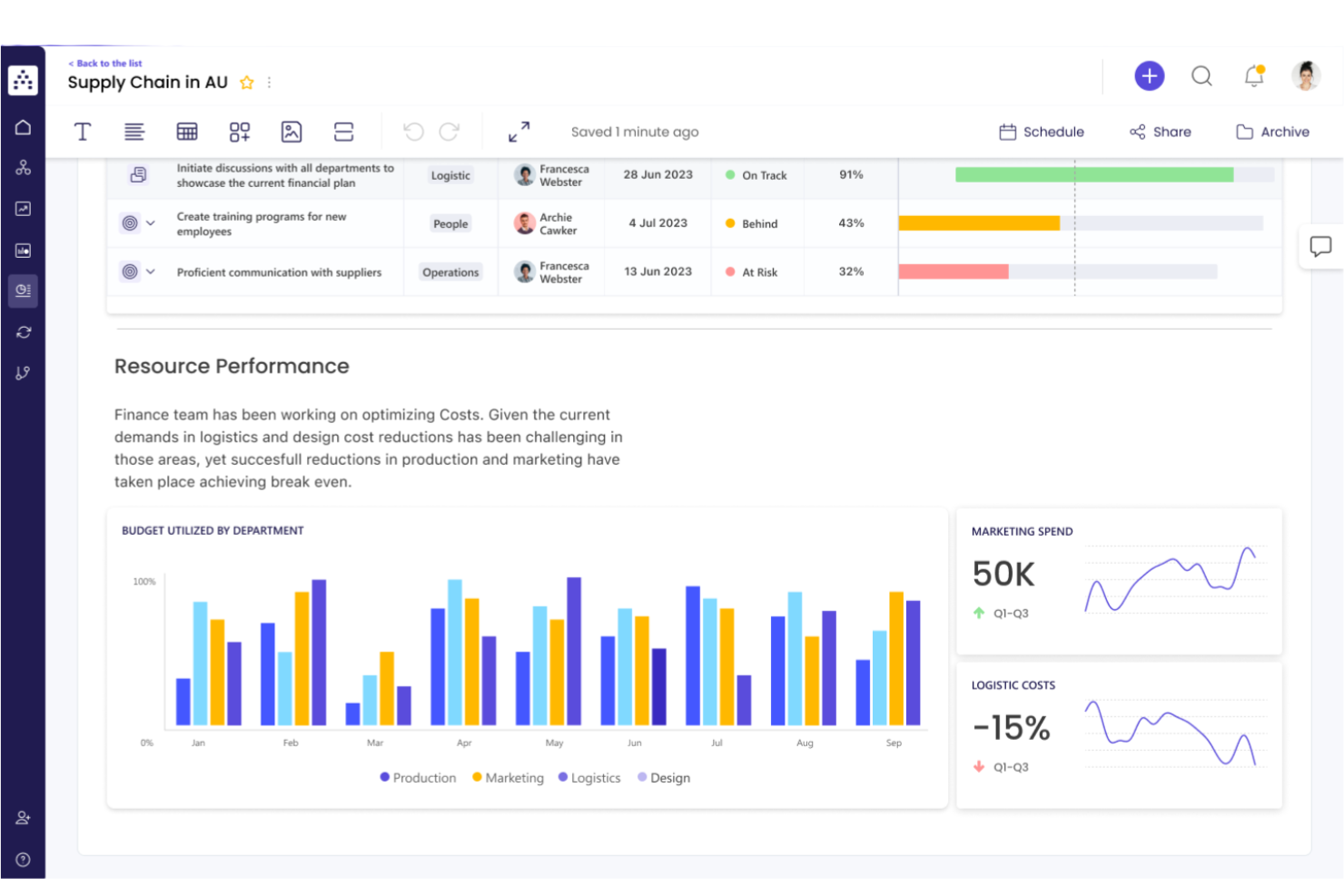
Task: Expand the document to fullscreen
Action: 519,132
